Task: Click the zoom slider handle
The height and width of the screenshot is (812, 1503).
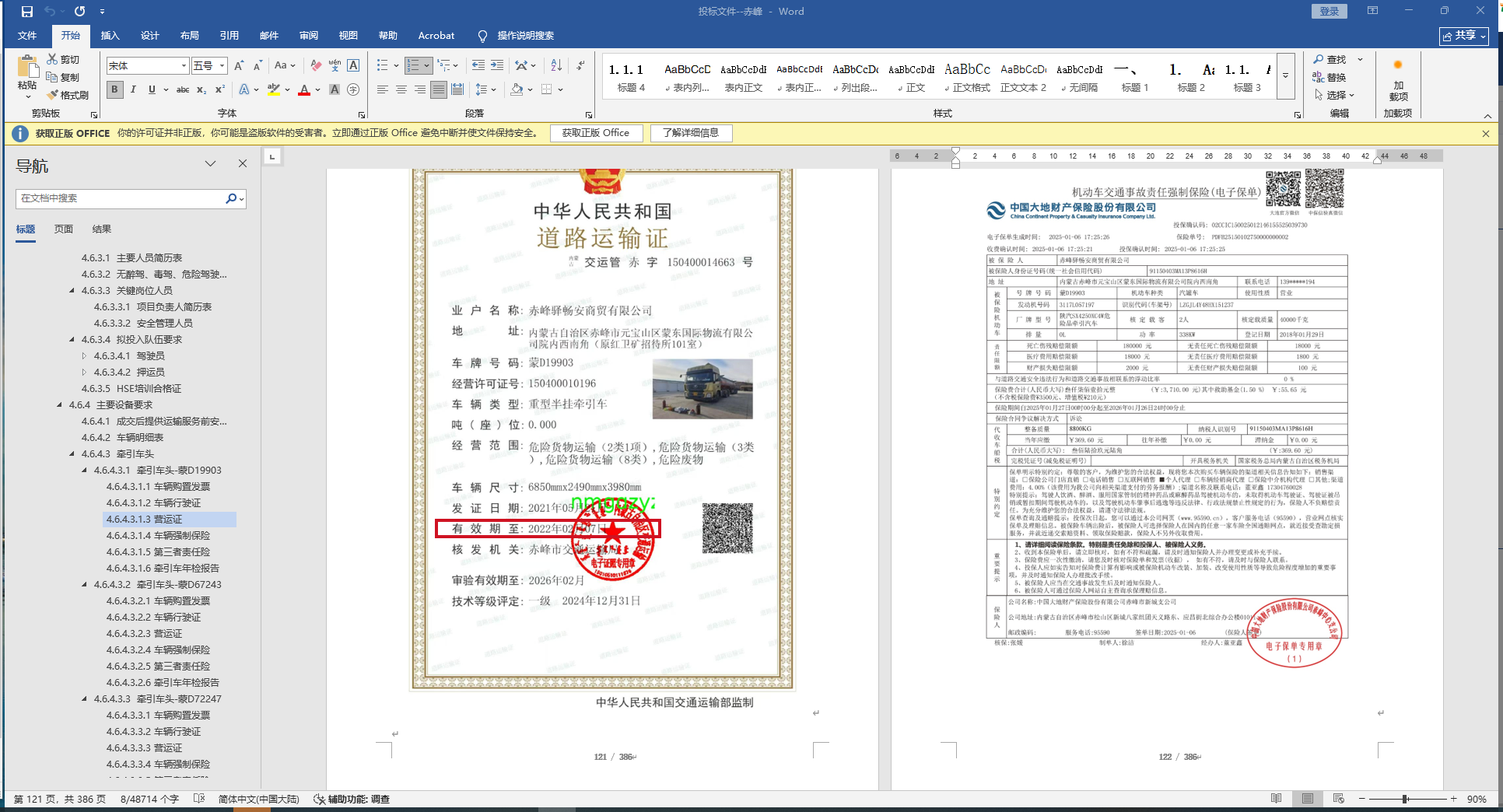Action: point(1405,799)
